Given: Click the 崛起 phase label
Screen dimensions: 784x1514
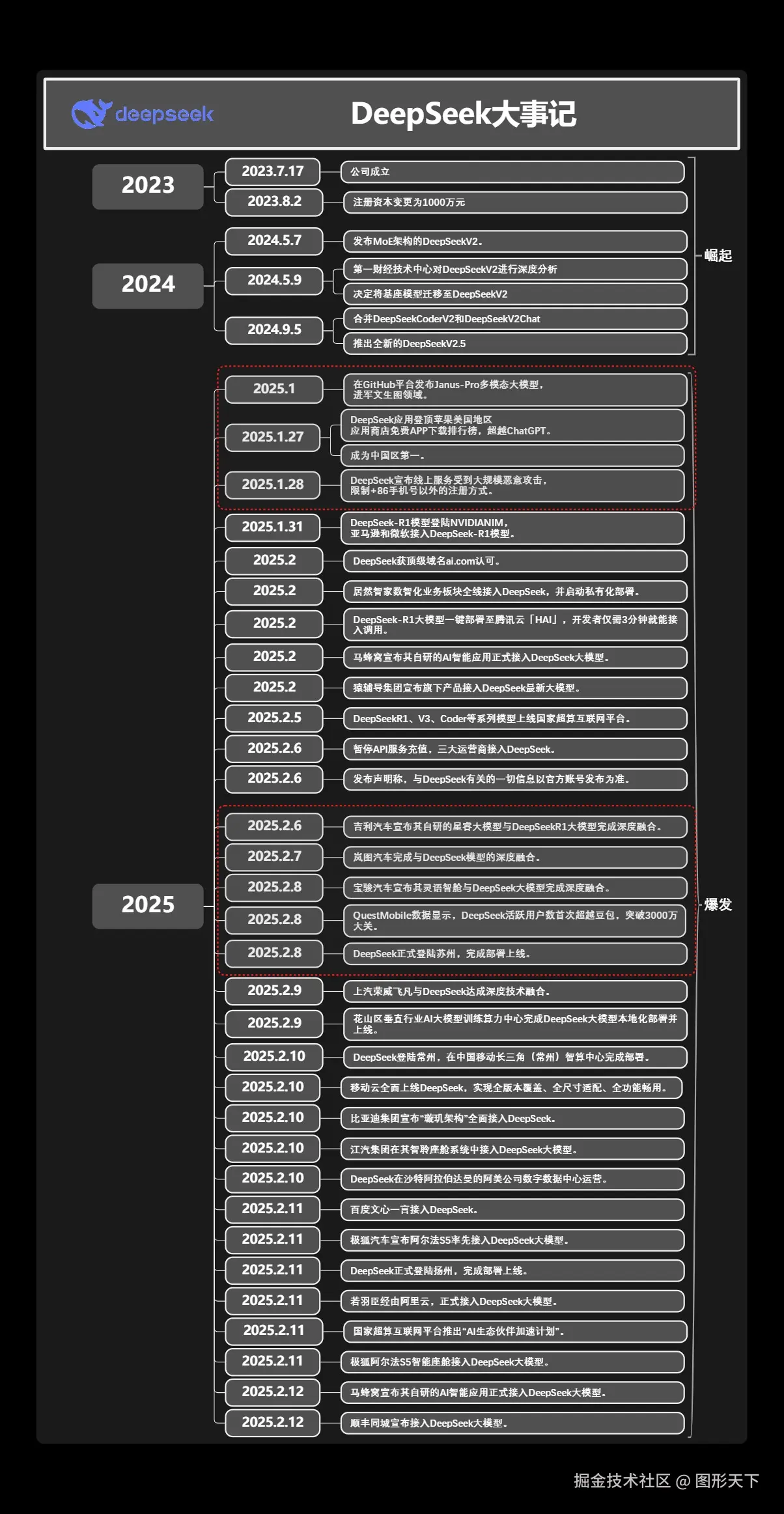Looking at the screenshot, I should pyautogui.click(x=718, y=256).
